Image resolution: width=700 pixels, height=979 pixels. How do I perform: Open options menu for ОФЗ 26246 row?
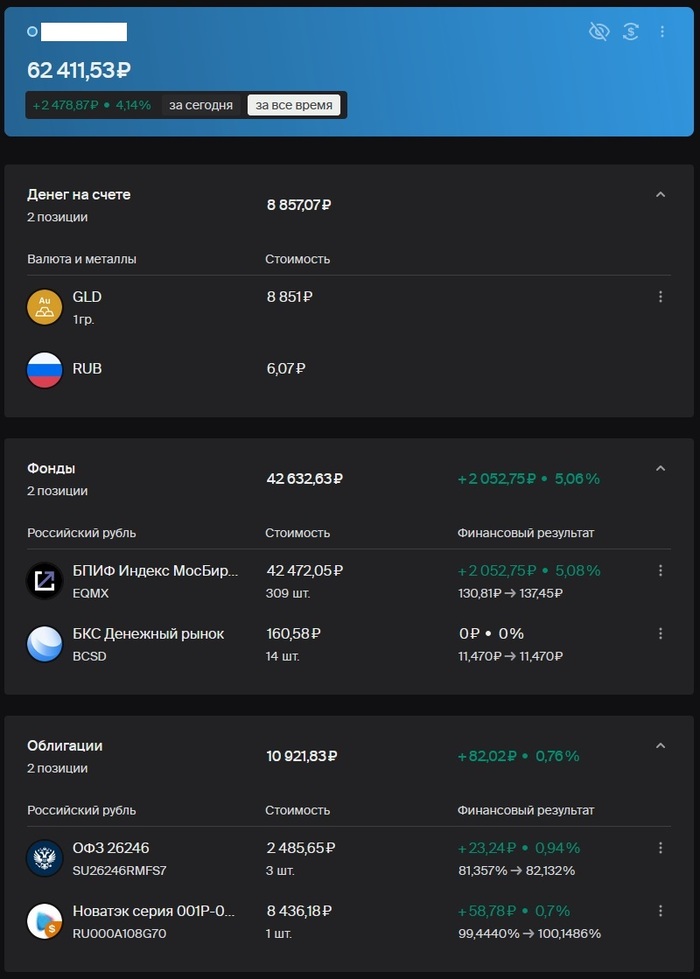[660, 848]
